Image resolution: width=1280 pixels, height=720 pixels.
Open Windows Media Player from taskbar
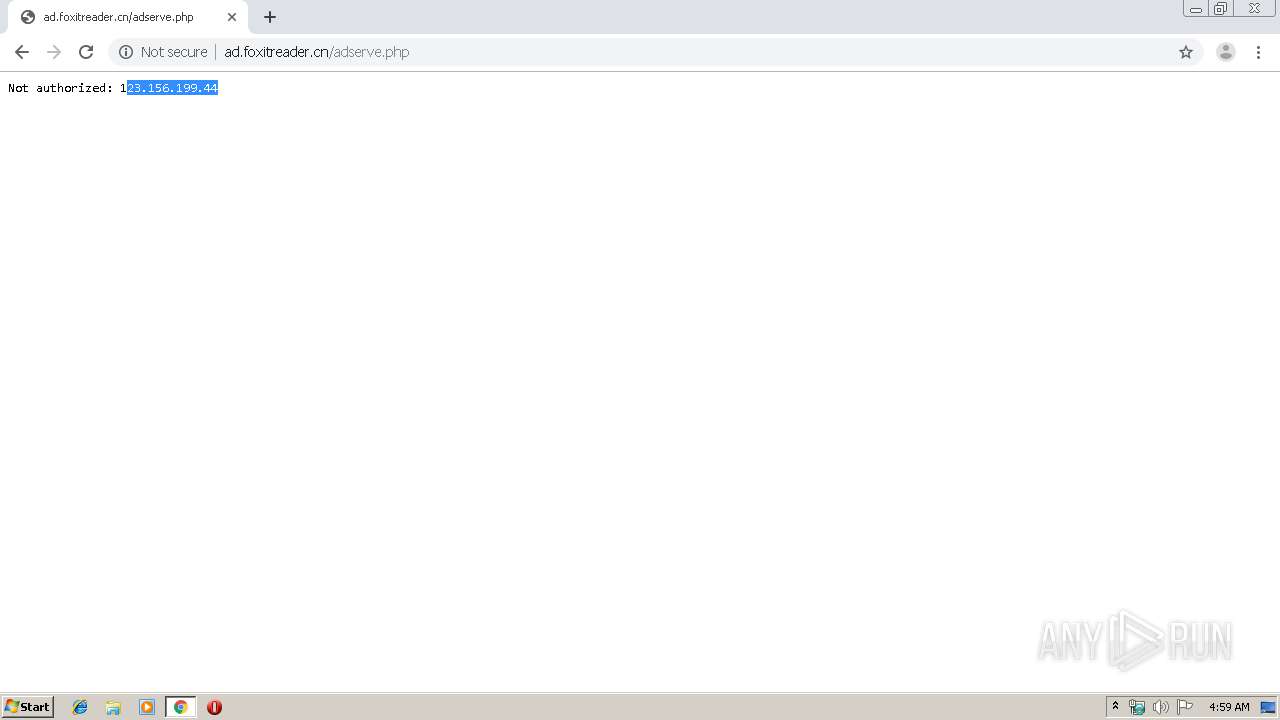(147, 707)
